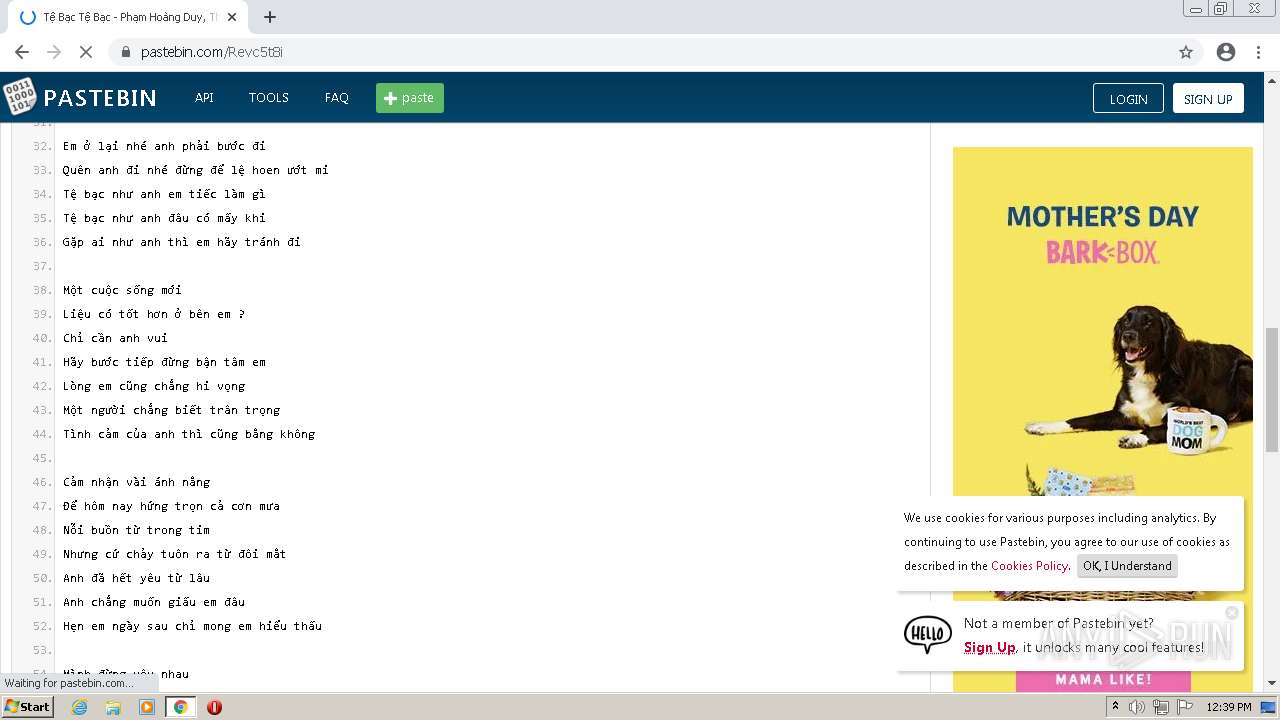Click the taskbar clock 12:39 PM
The height and width of the screenshot is (720, 1280).
tap(1229, 707)
